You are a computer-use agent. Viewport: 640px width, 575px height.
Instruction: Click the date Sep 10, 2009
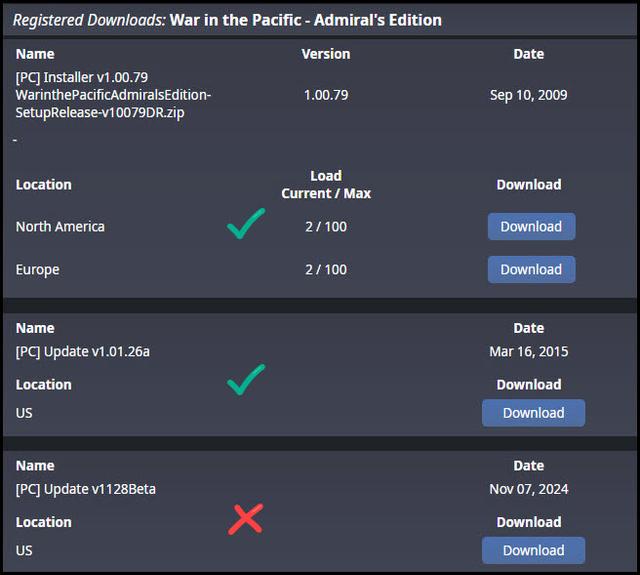(x=529, y=95)
